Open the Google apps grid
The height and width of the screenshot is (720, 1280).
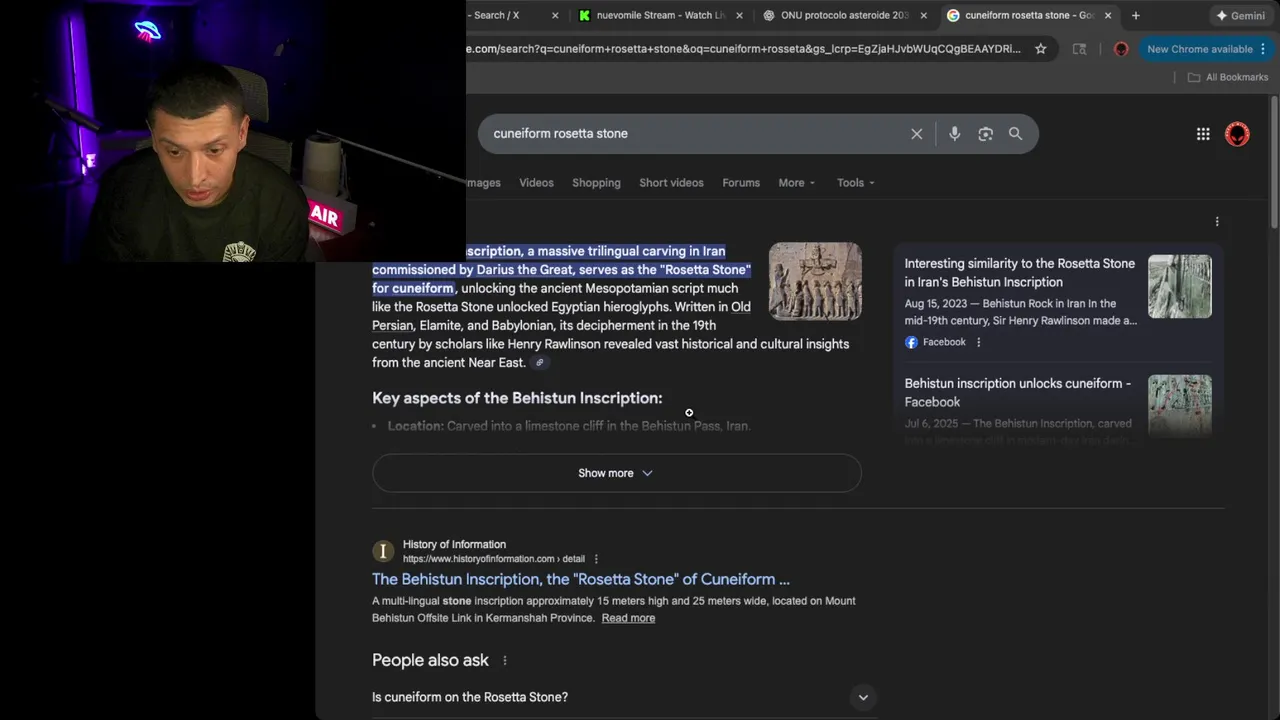point(1203,134)
